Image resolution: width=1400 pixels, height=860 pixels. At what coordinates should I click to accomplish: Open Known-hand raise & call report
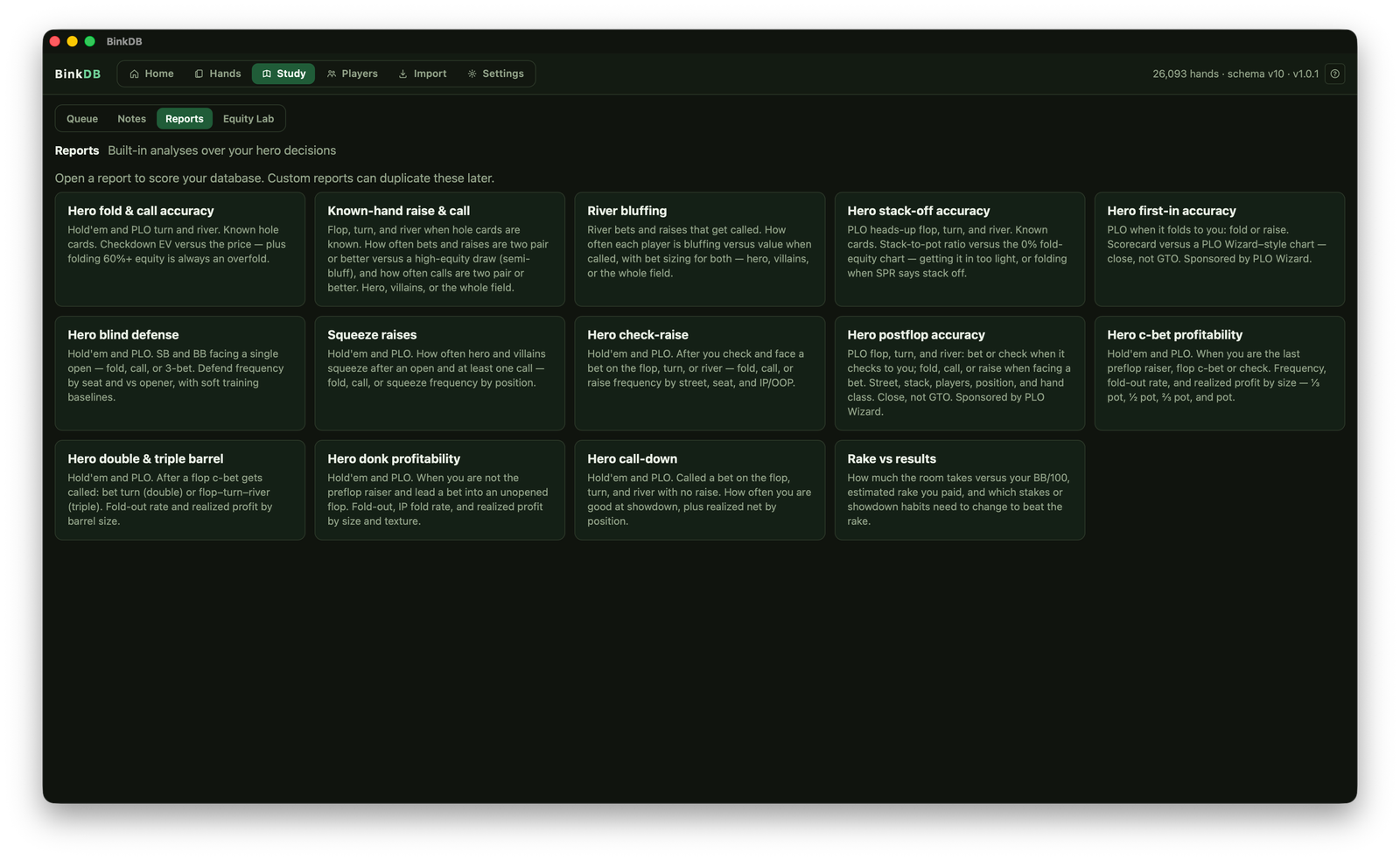tap(440, 249)
